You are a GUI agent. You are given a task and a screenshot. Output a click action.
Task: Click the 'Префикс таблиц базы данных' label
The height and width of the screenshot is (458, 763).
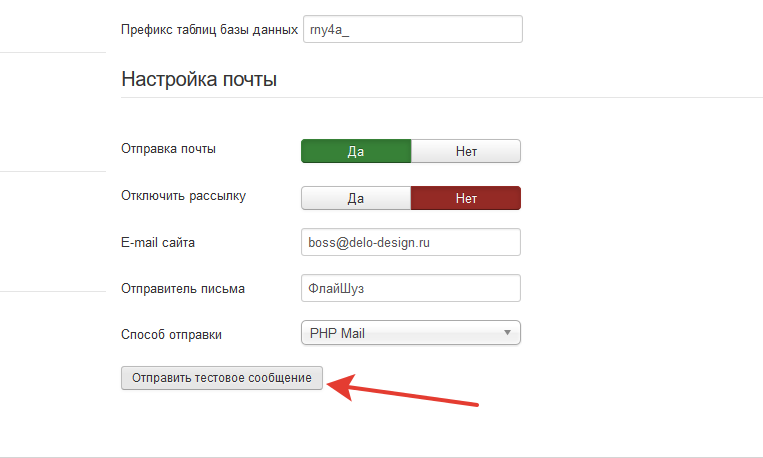[x=209, y=30]
